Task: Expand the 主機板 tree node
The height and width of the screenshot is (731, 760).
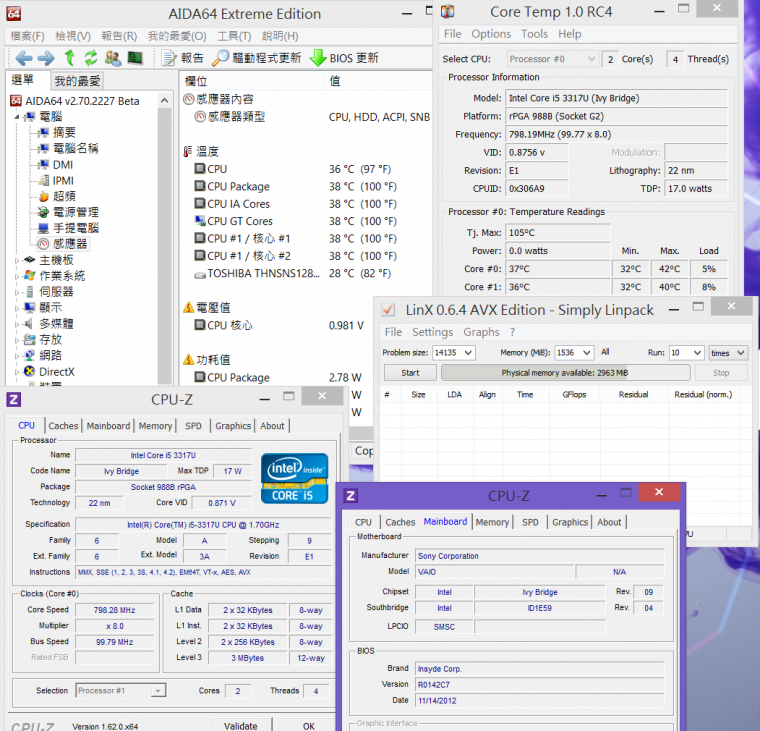Action: tap(17, 260)
